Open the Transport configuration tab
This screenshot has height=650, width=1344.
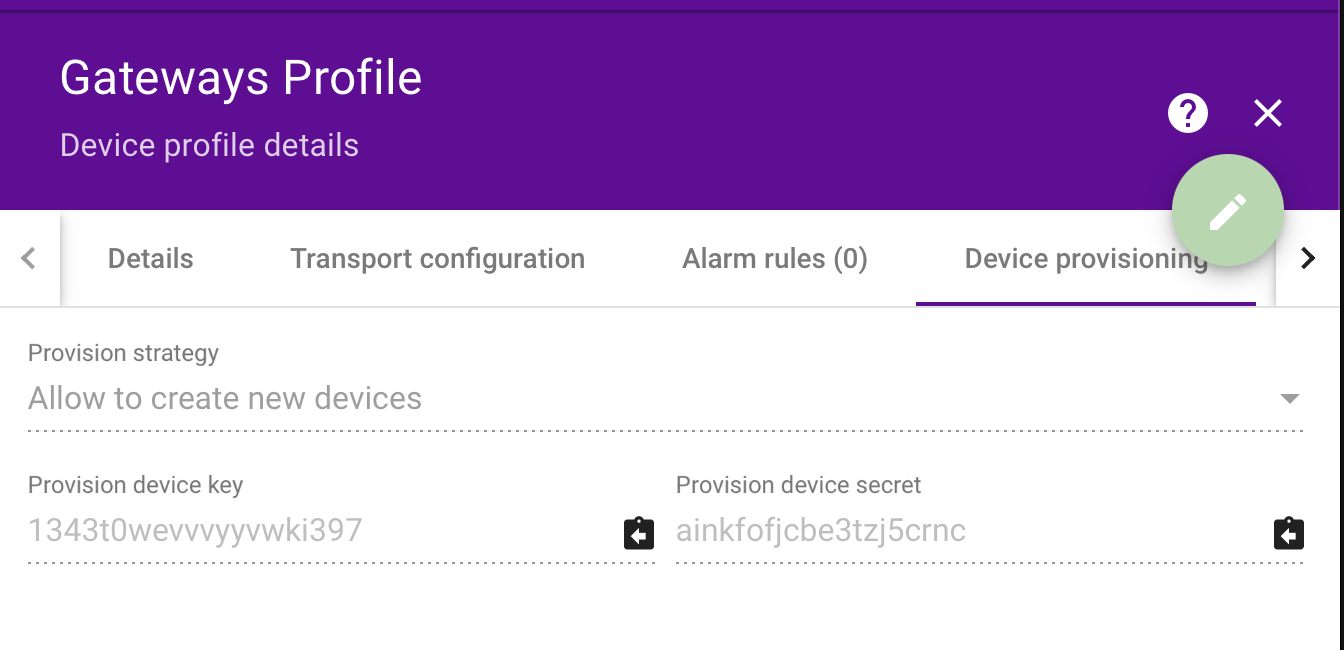click(x=437, y=258)
